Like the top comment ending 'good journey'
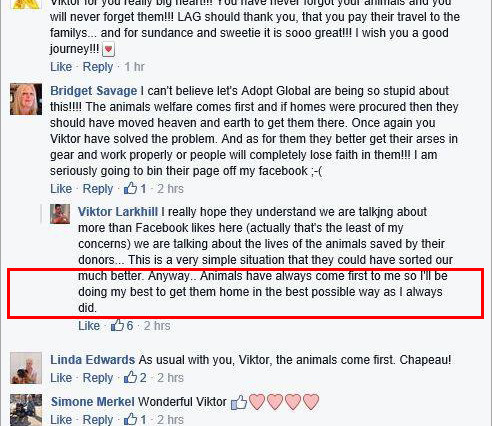Viewport: 492px width, 426px height. 61,67
